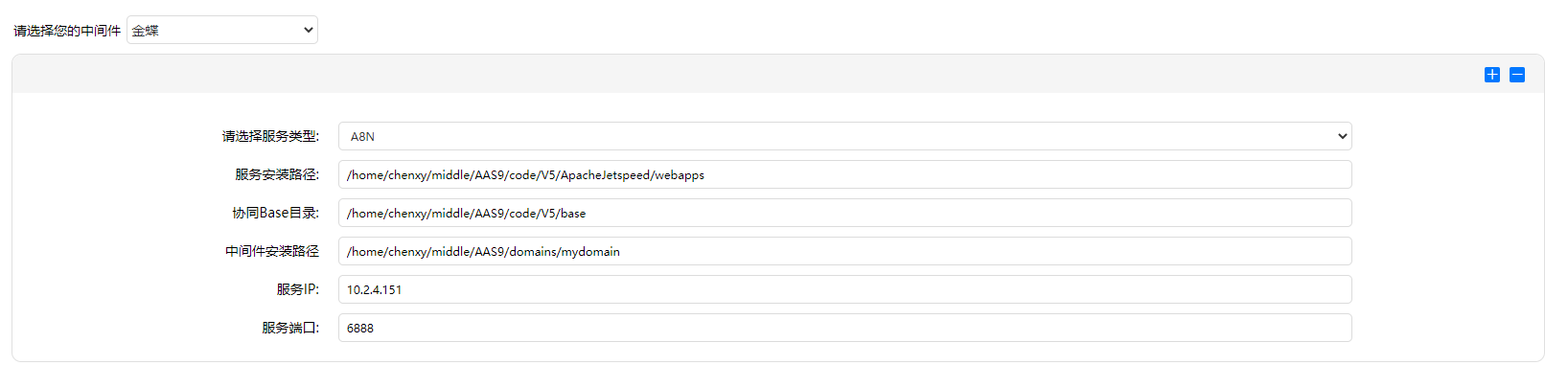The image size is (1568, 388).
Task: Focus the 协同Base目录 input field
Action: [x=843, y=213]
